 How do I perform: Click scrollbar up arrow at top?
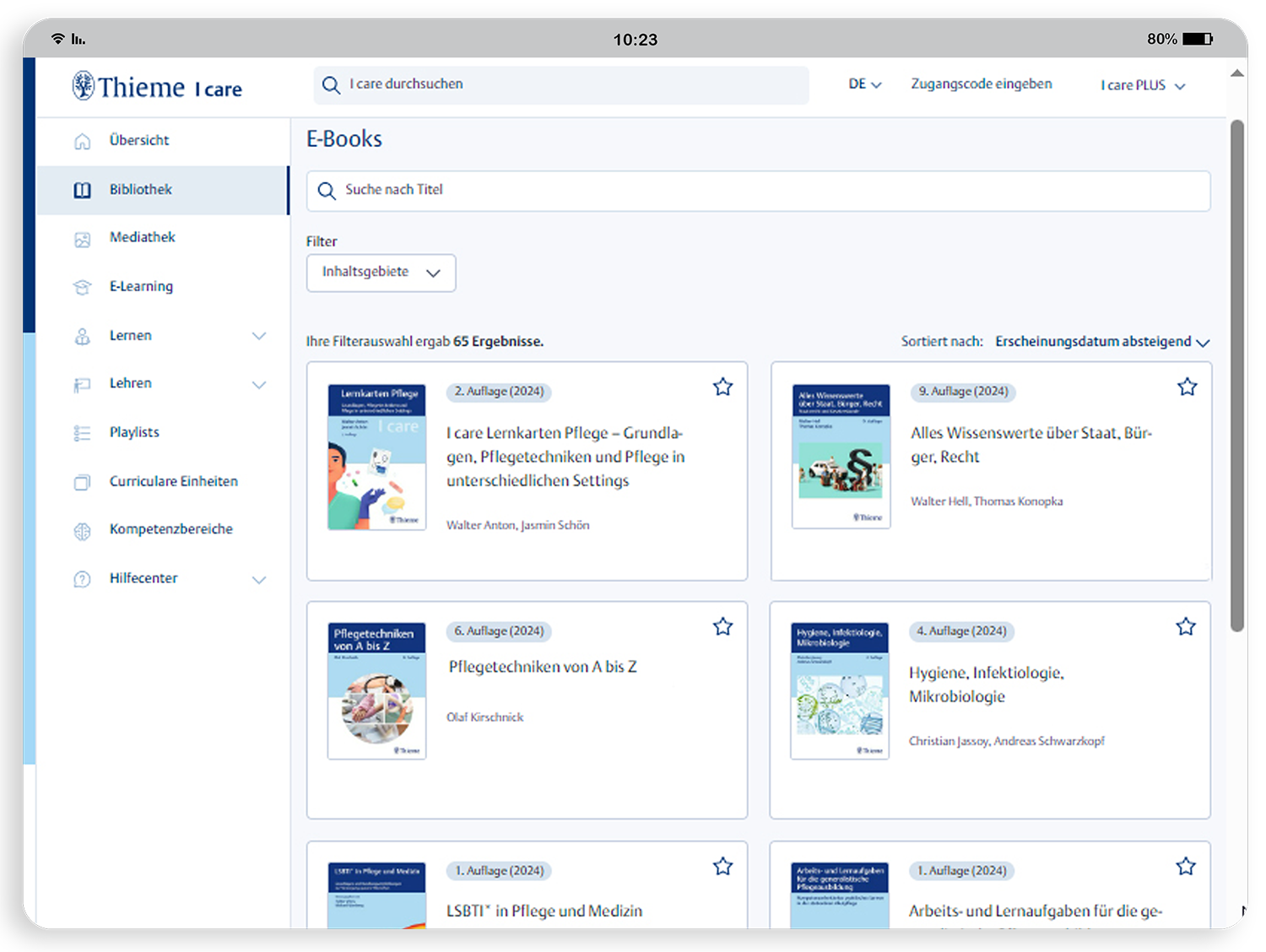coord(1237,74)
